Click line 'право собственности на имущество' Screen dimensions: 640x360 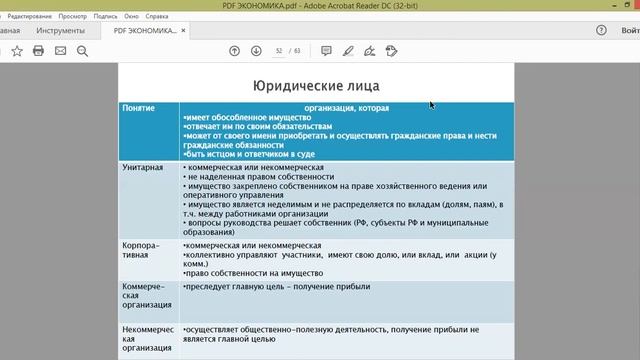coord(253,273)
